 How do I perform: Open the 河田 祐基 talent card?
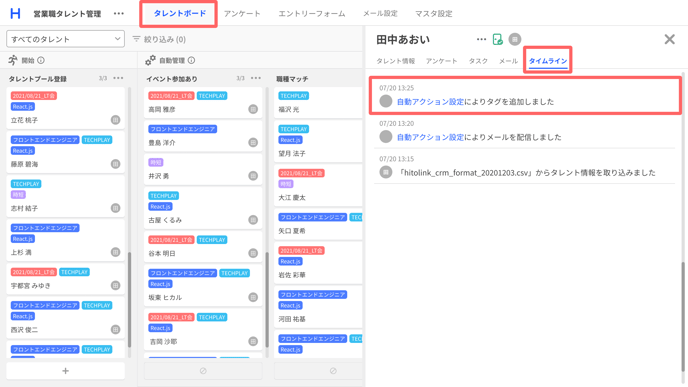coord(319,307)
